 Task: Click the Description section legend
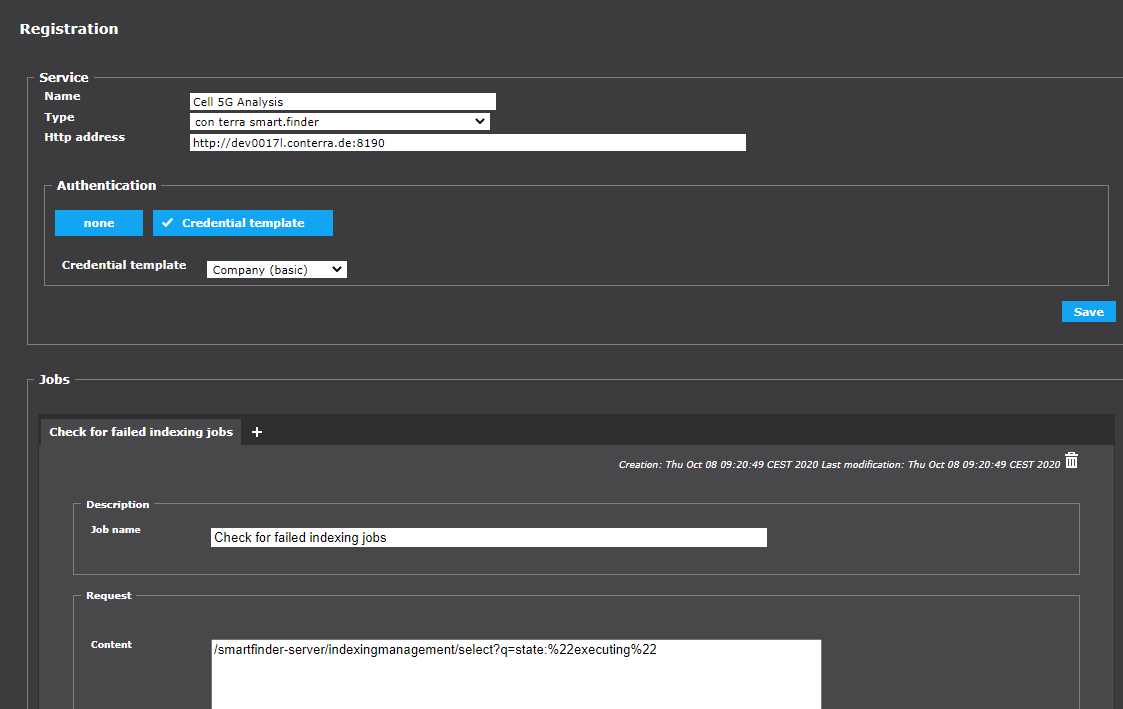coord(118,505)
